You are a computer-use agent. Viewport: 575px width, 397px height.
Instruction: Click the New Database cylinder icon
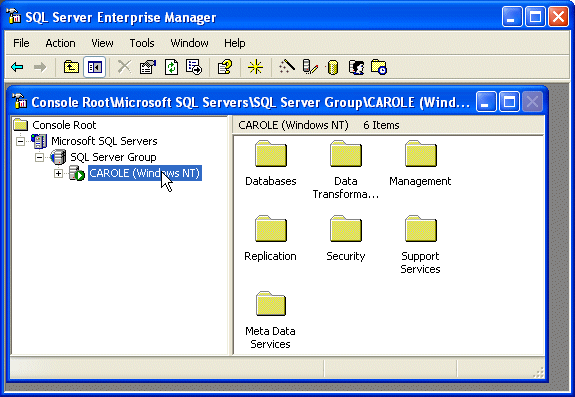(x=333, y=67)
